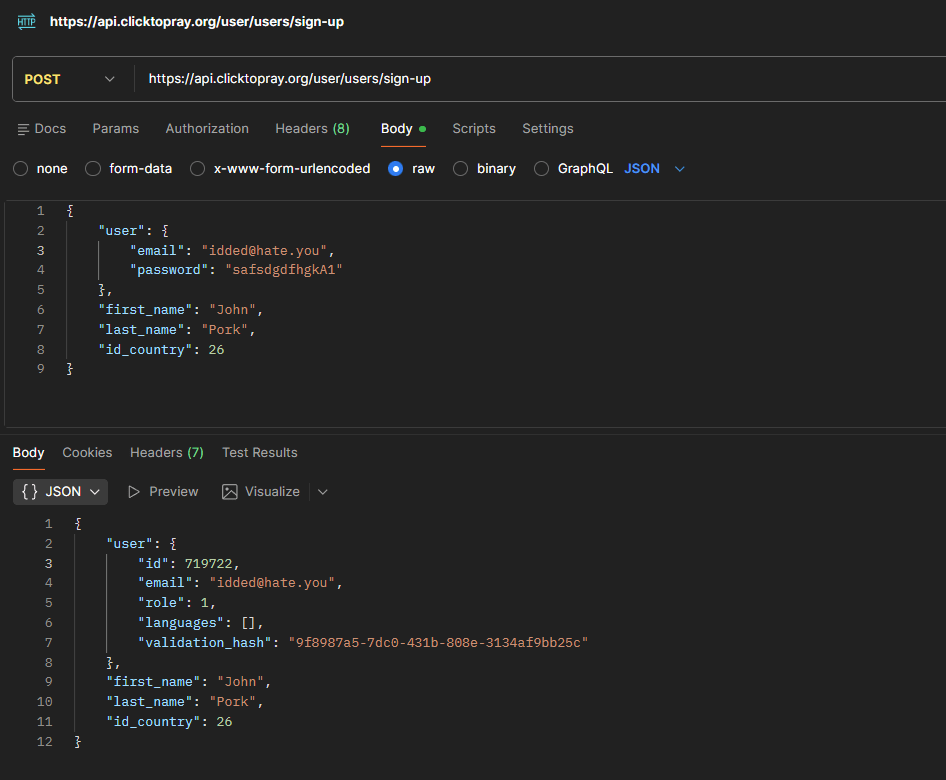Select the none body type

pyautogui.click(x=21, y=169)
